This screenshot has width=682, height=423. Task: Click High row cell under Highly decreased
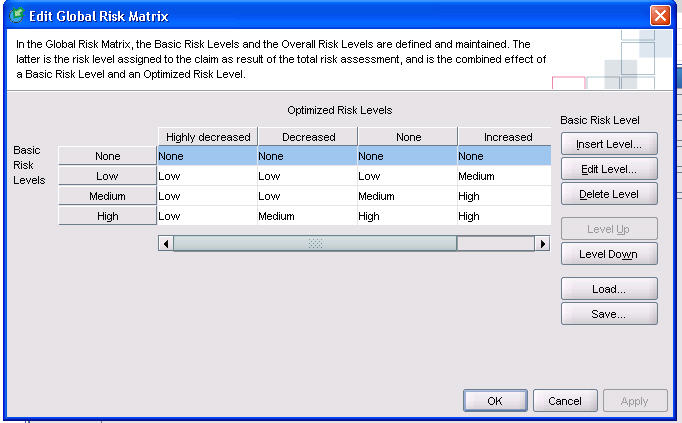207,216
